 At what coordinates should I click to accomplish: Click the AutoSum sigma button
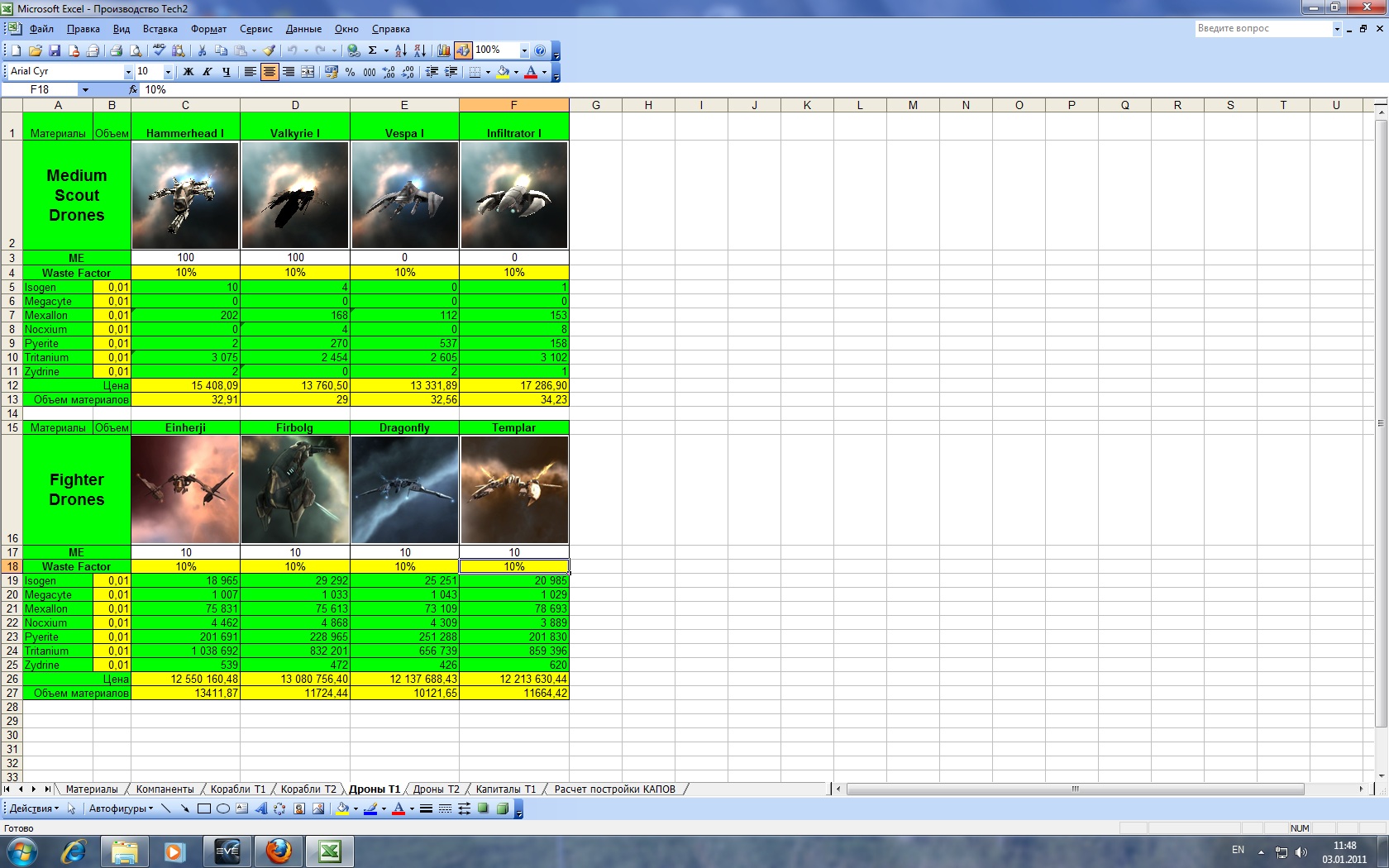coord(373,50)
